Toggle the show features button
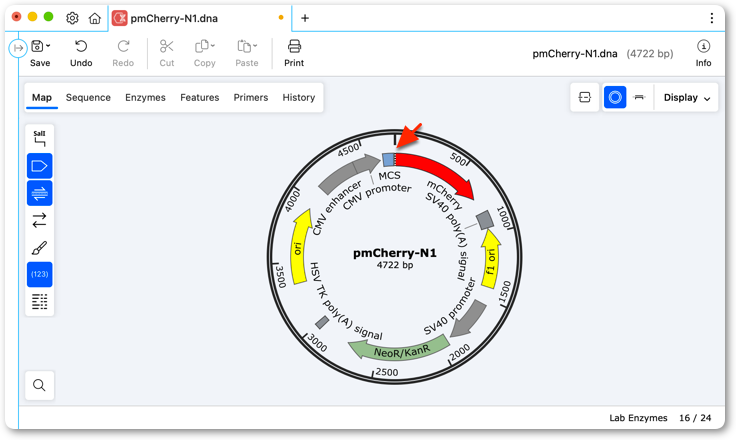Screen dimensions: 736x440 coord(39,166)
